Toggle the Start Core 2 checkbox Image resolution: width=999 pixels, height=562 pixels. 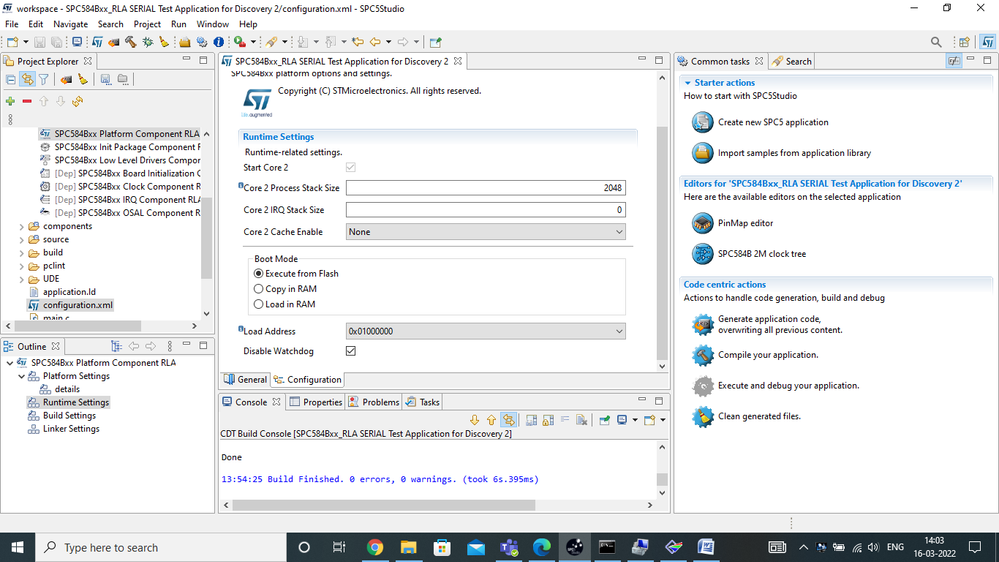coord(350,167)
